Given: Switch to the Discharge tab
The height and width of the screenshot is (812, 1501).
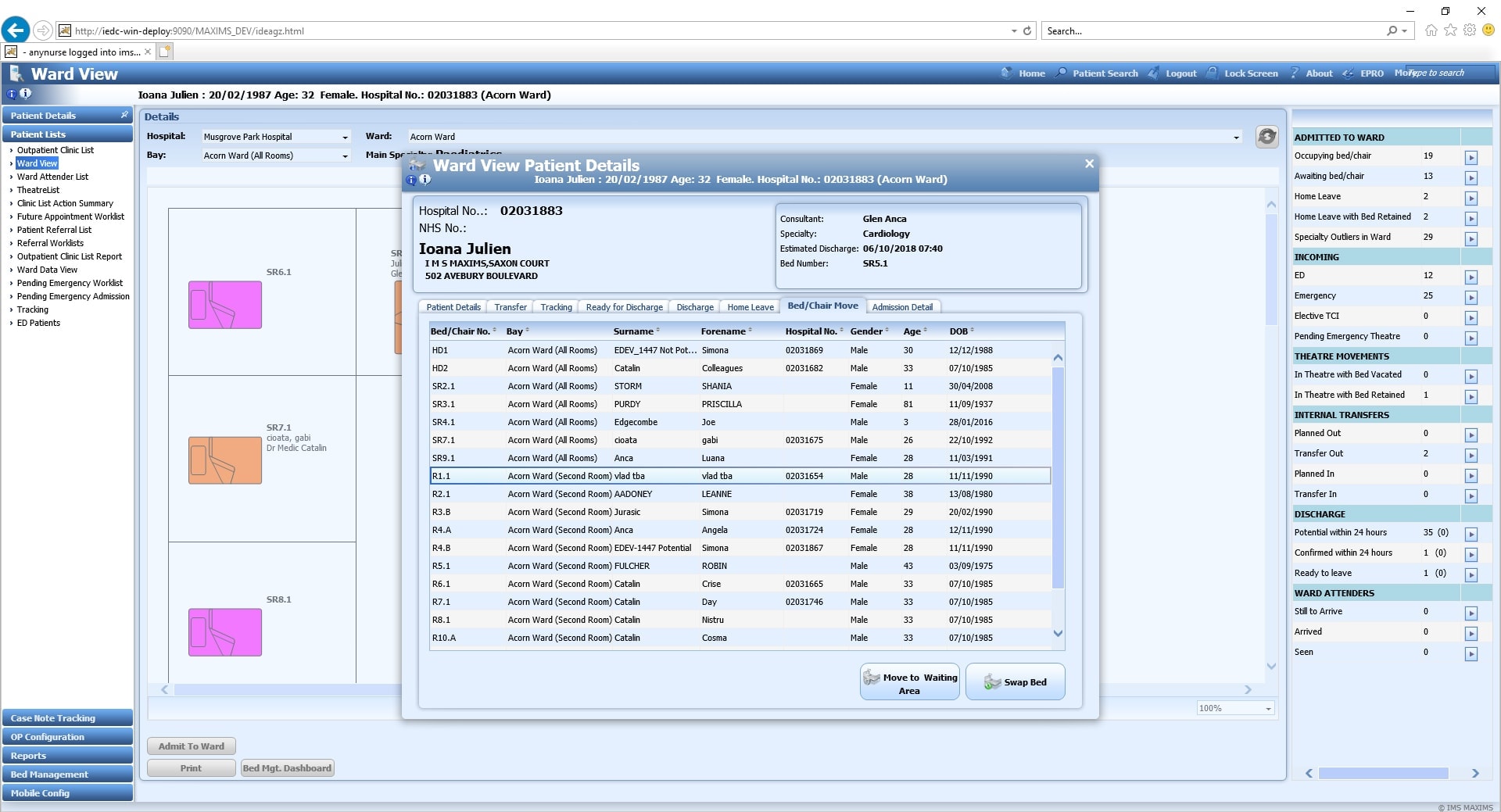Looking at the screenshot, I should click(x=695, y=307).
